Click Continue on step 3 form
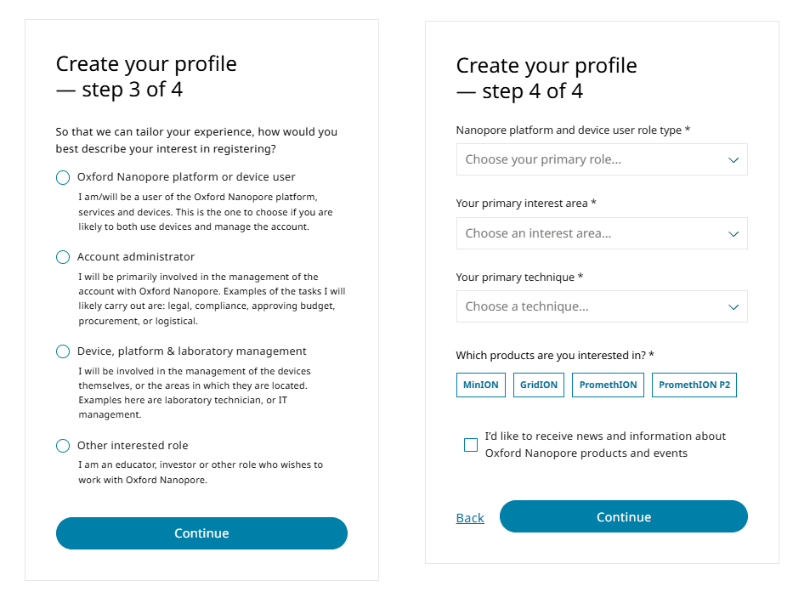This screenshot has width=803, height=605. tap(201, 533)
